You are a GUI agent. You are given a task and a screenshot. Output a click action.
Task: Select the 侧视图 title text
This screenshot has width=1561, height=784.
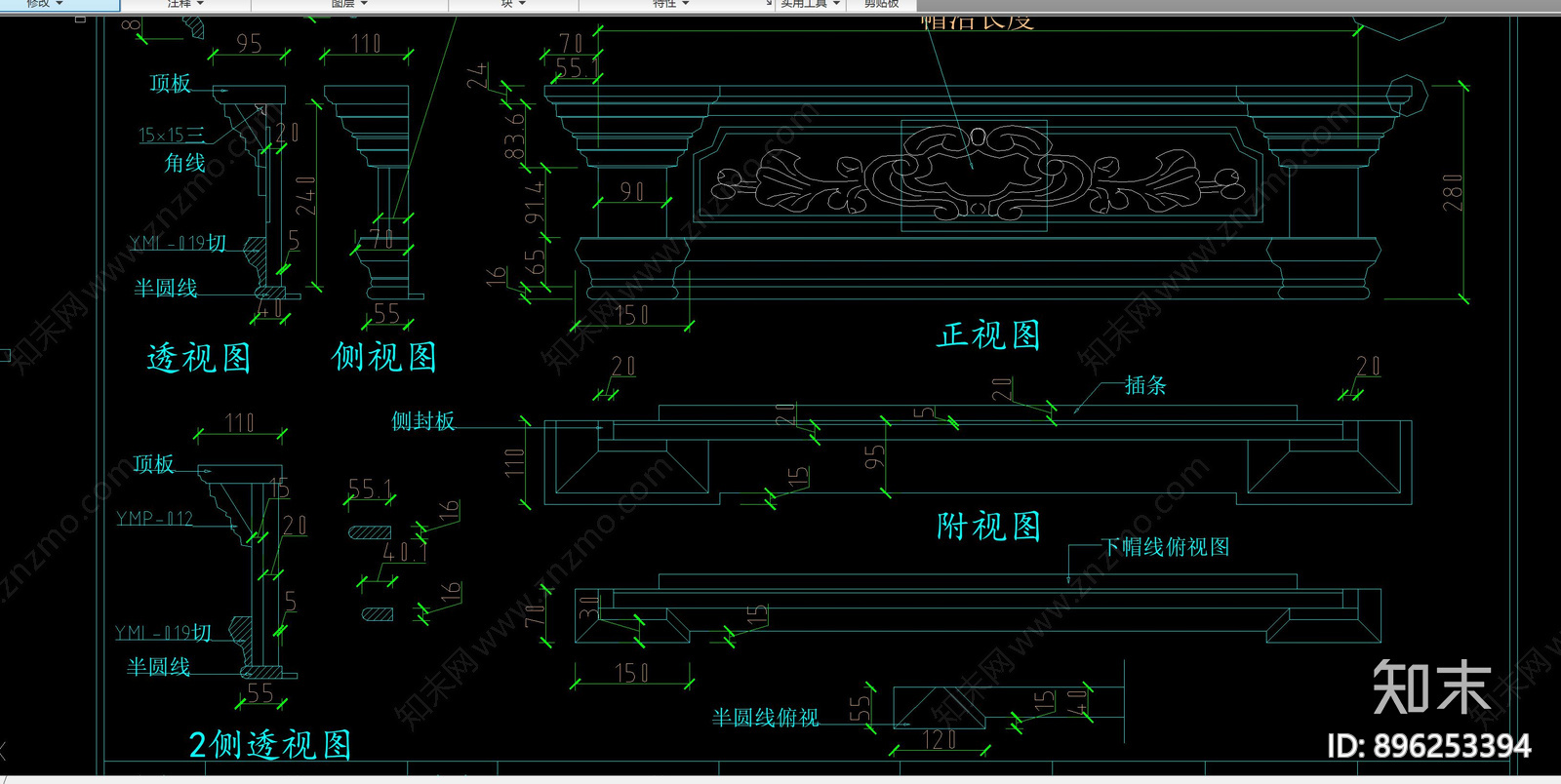coord(384,356)
